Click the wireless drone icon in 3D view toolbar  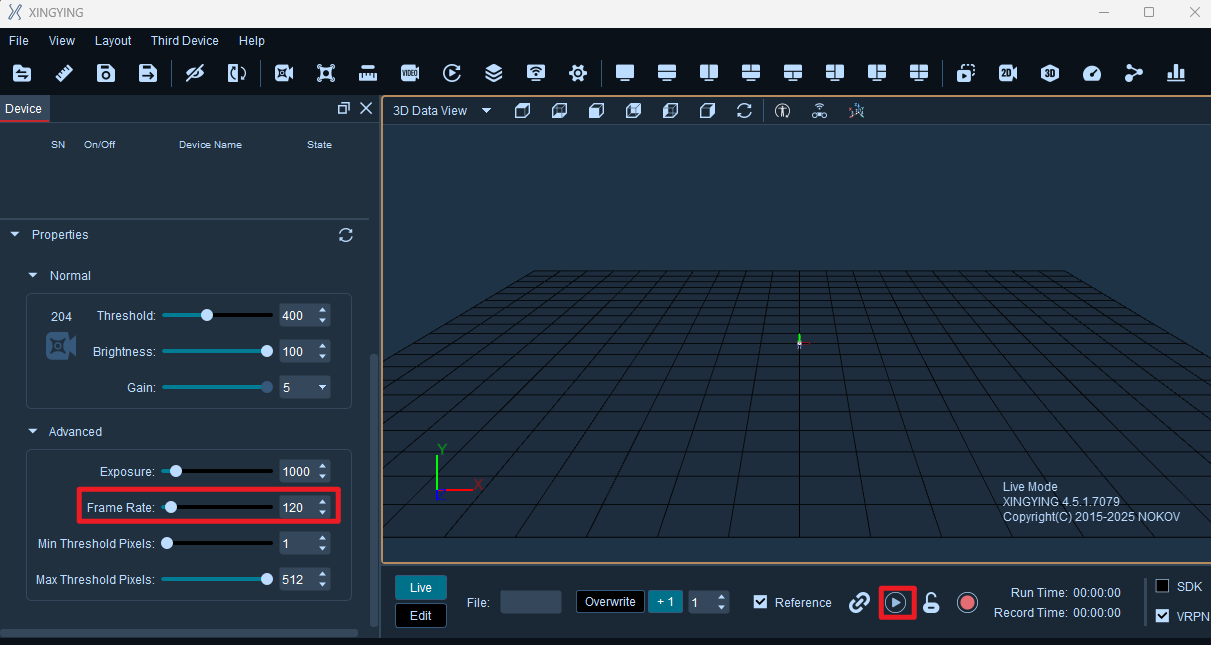click(819, 111)
